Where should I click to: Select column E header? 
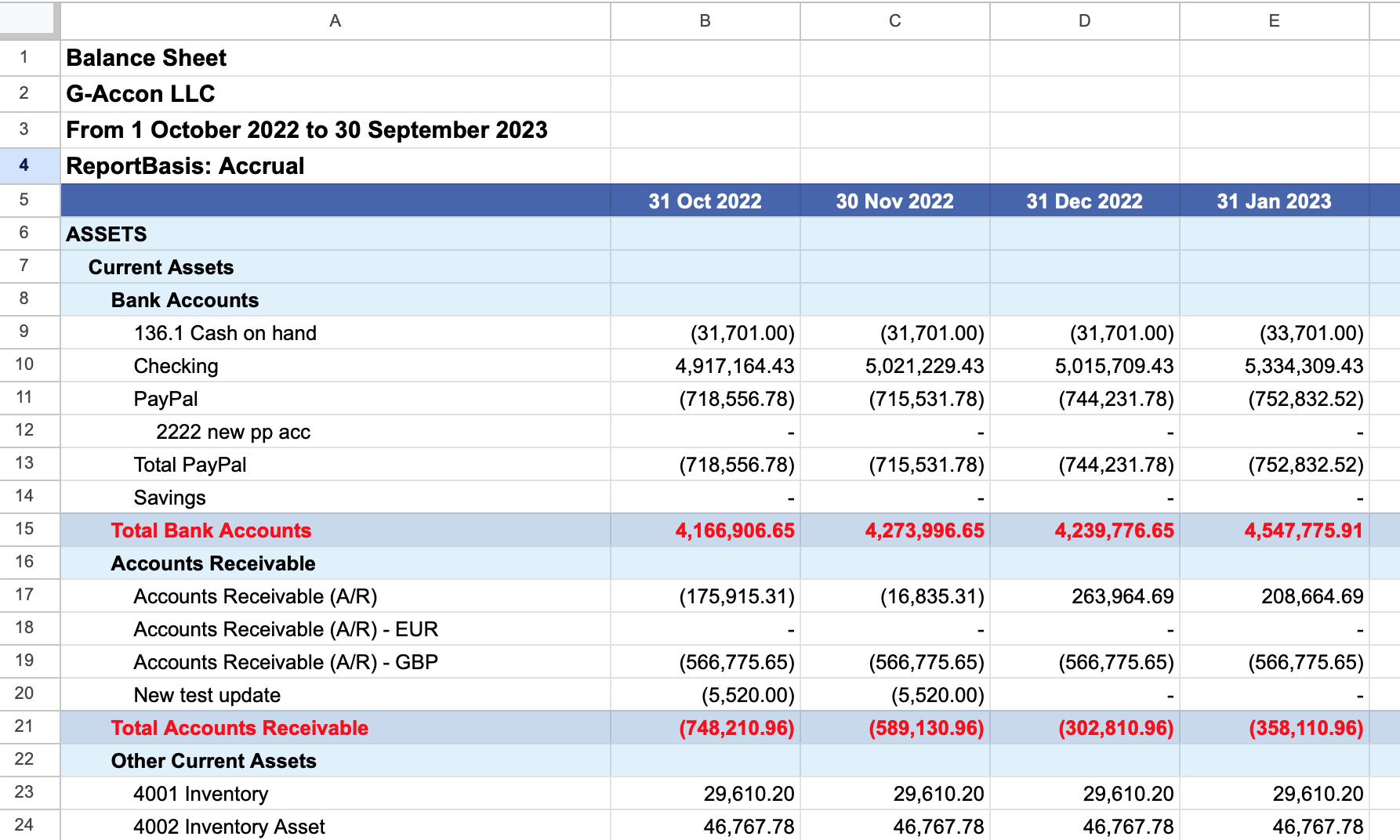[x=1275, y=20]
